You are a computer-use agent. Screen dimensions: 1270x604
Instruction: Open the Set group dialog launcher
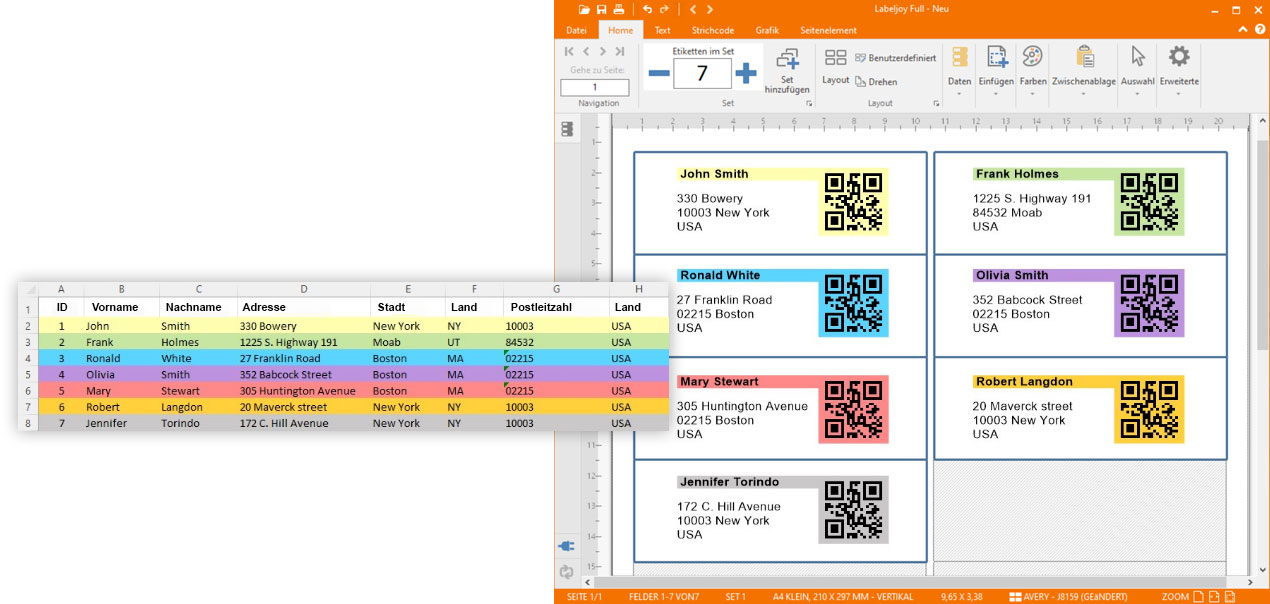pos(809,103)
